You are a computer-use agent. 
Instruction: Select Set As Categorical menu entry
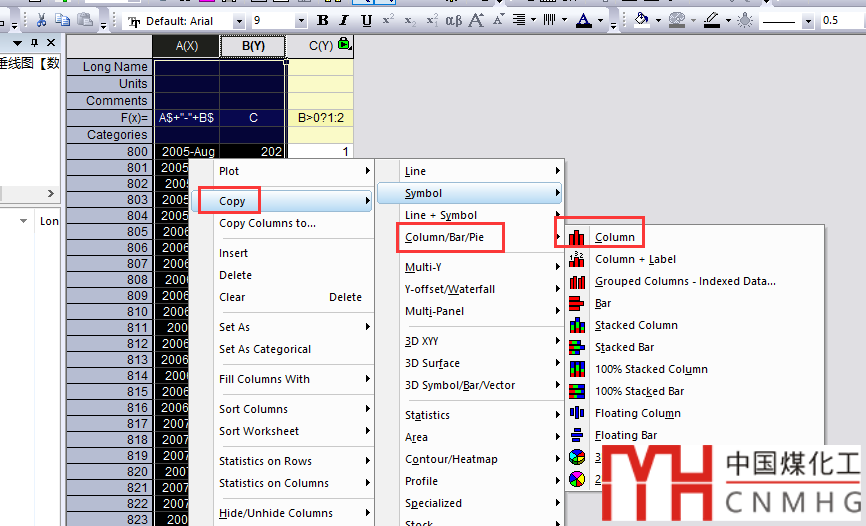[x=265, y=349]
